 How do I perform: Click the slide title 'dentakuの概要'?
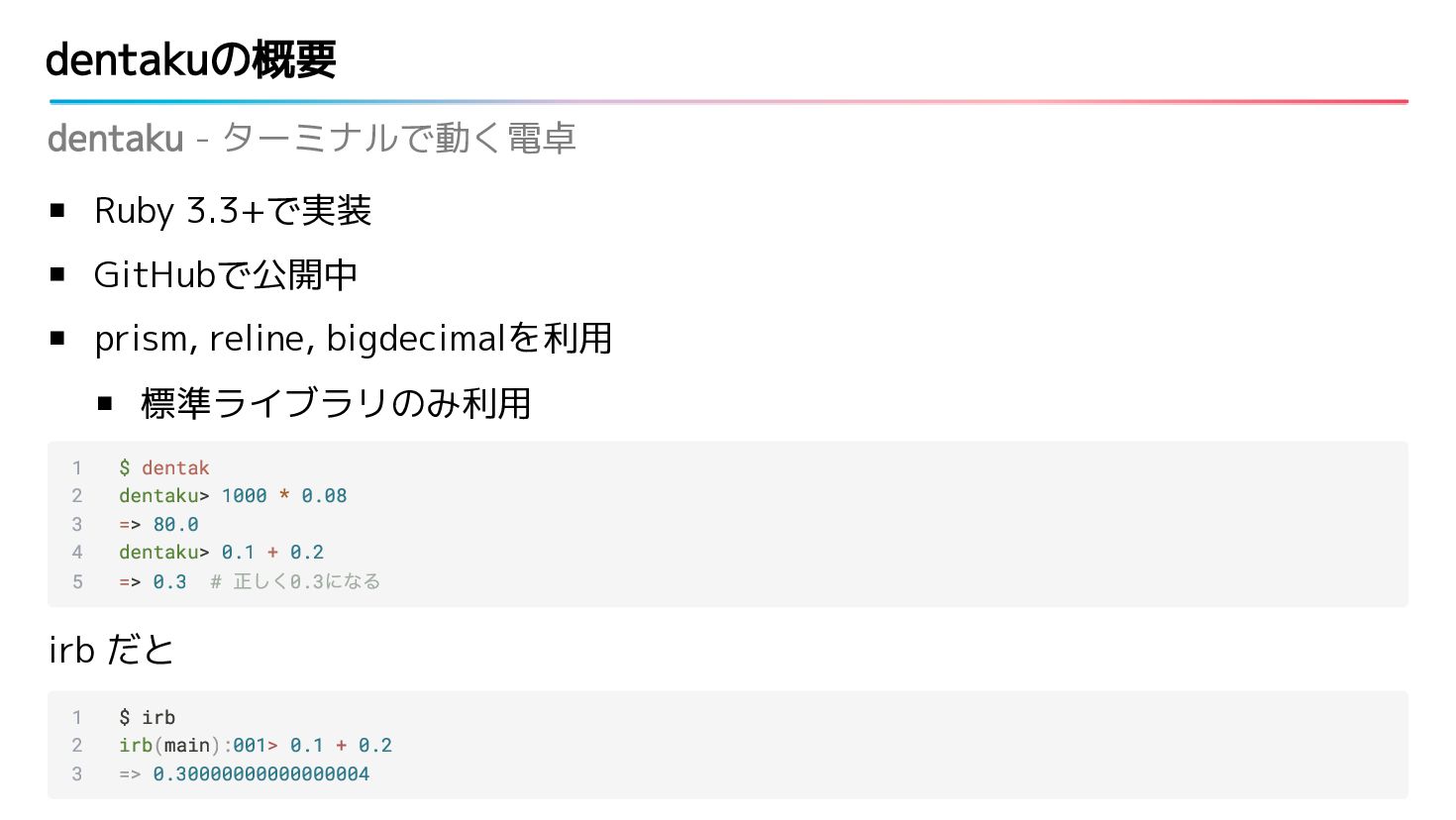191,59
